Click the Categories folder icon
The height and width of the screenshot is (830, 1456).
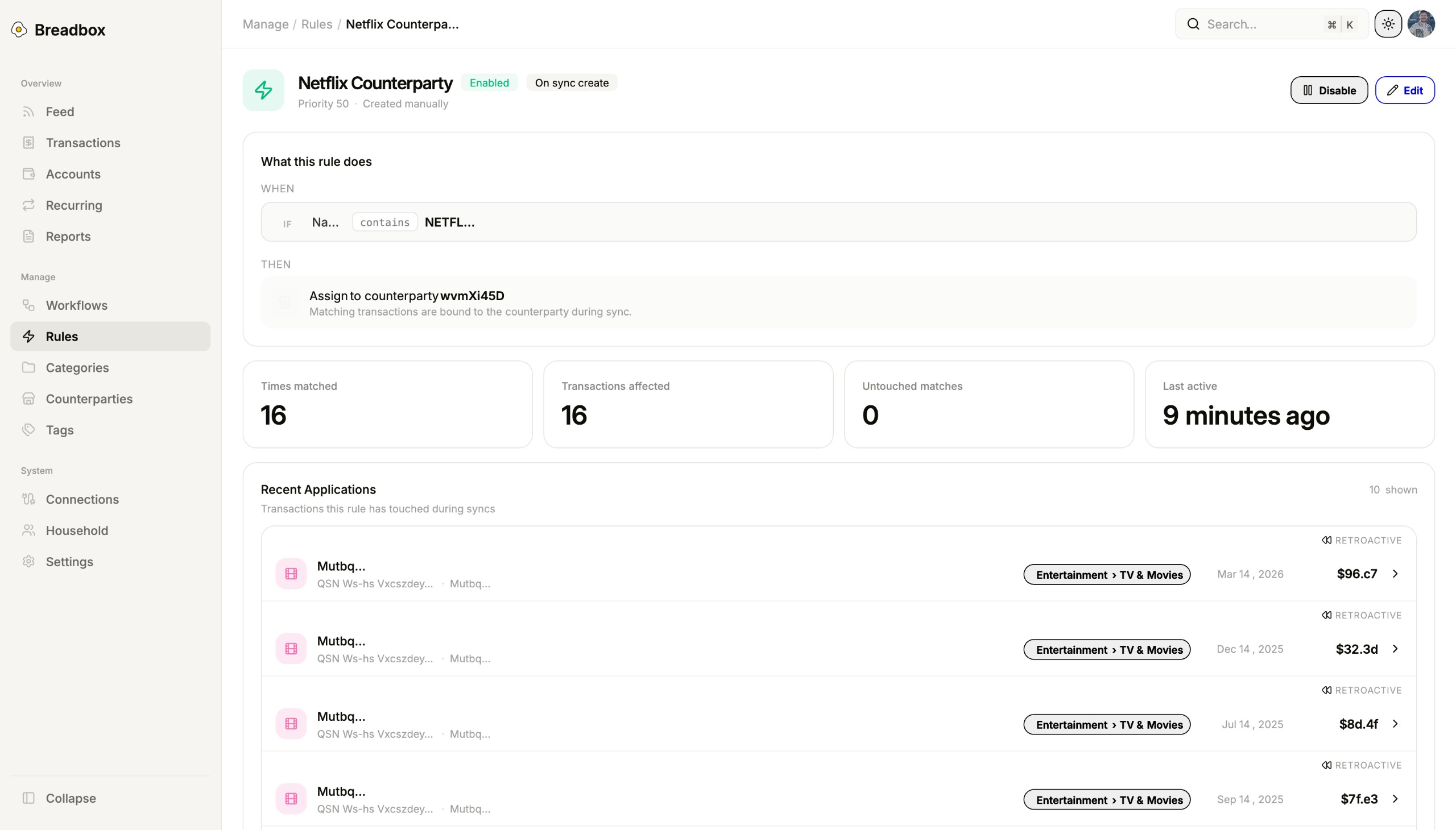pyautogui.click(x=28, y=368)
